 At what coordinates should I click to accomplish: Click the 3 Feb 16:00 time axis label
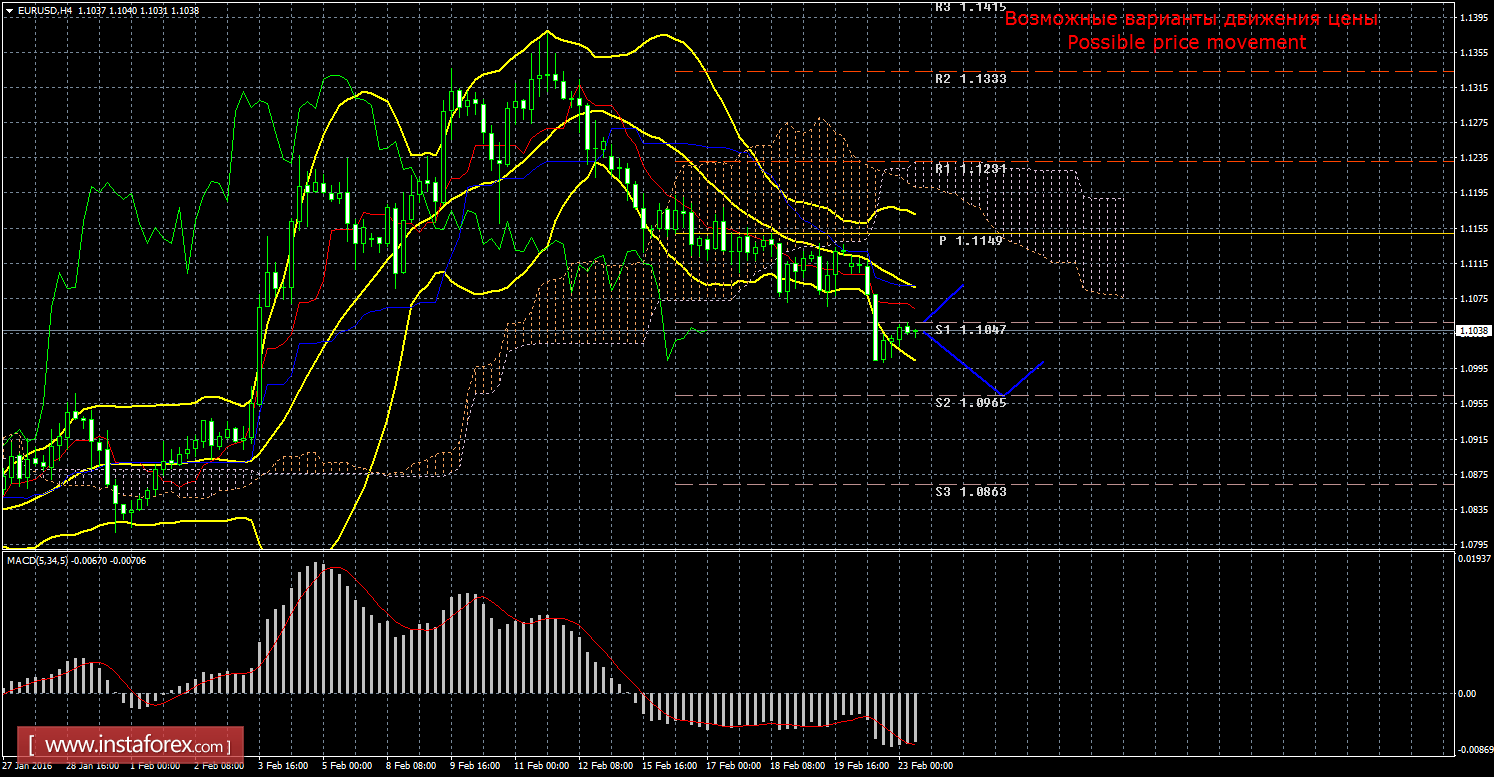click(x=284, y=766)
